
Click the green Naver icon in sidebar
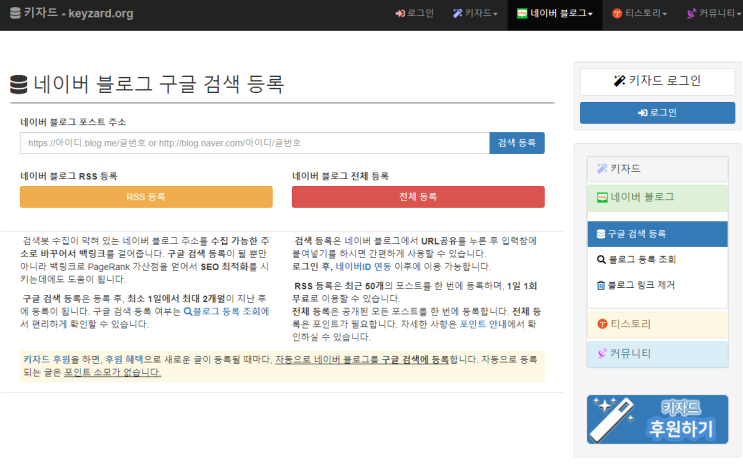602,198
